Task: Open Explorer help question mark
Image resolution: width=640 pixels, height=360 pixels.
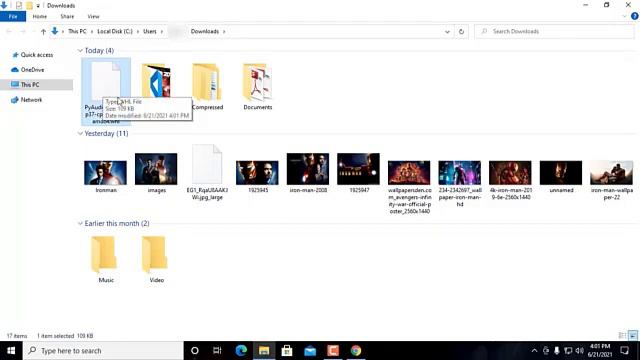Action: [x=634, y=16]
